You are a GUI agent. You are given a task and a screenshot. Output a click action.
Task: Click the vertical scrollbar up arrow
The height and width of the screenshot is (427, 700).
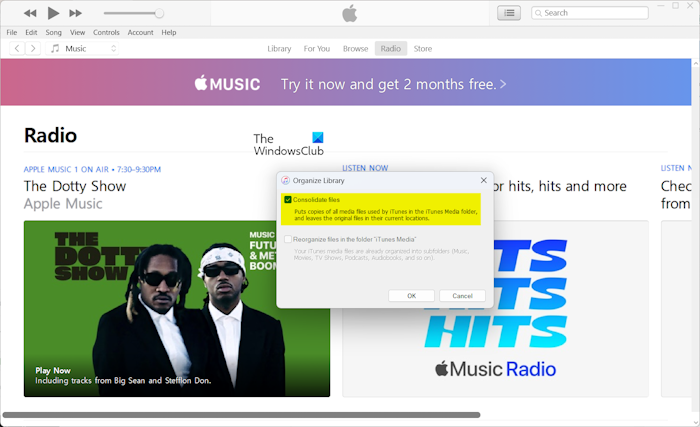pyautogui.click(x=696, y=64)
